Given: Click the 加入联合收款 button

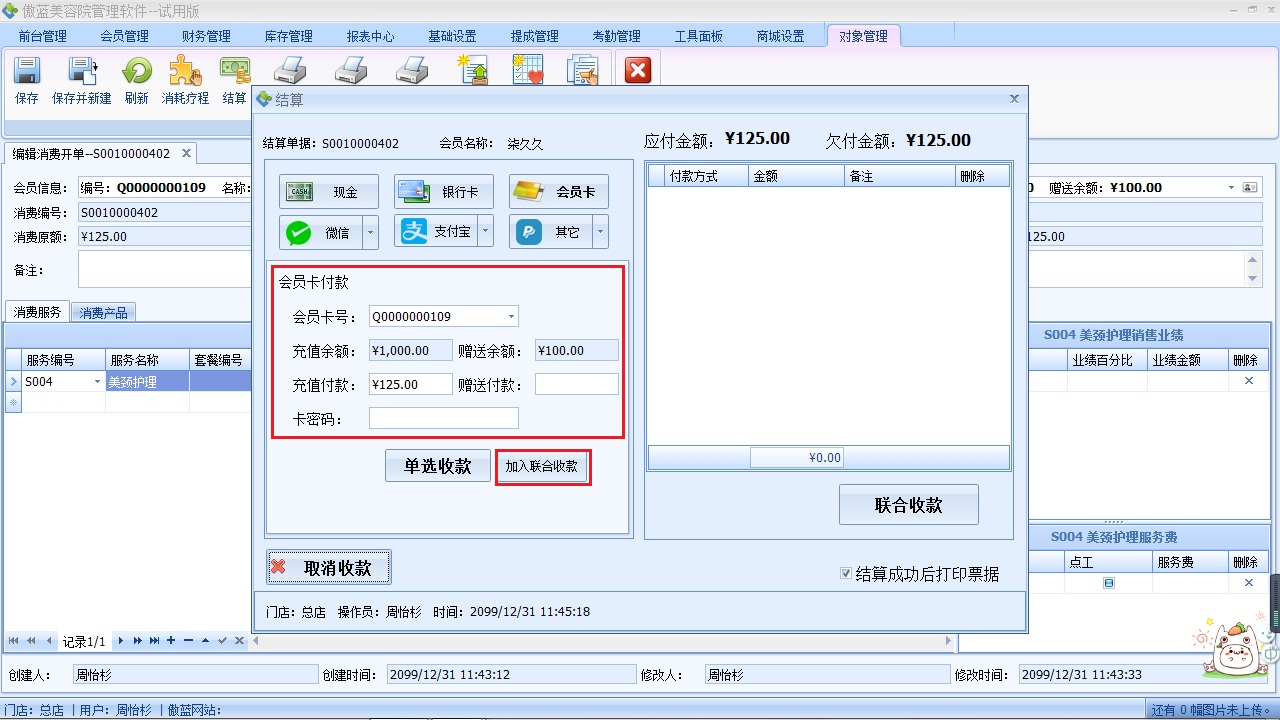Looking at the screenshot, I should 542,465.
